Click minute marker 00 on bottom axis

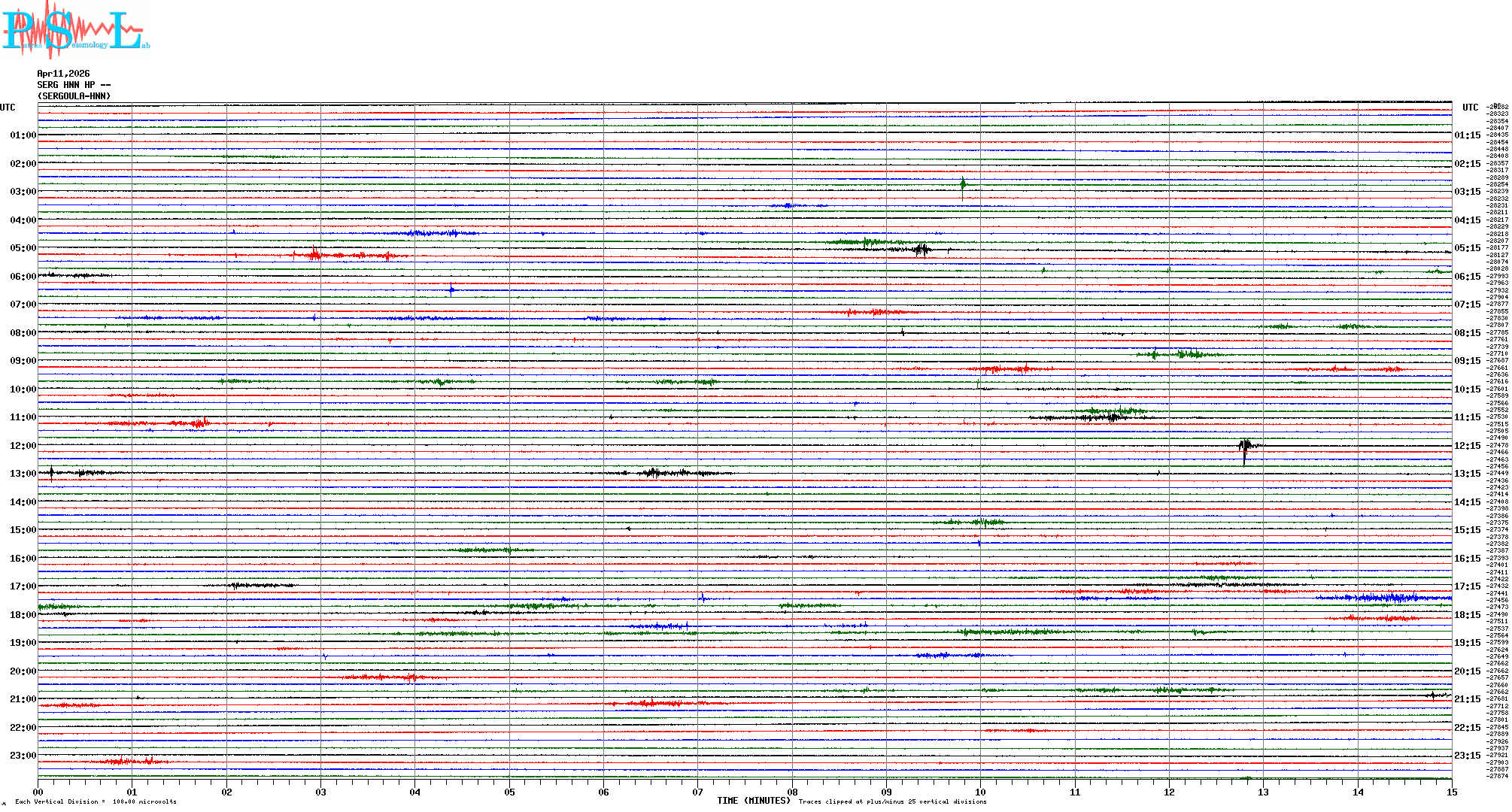38,792
